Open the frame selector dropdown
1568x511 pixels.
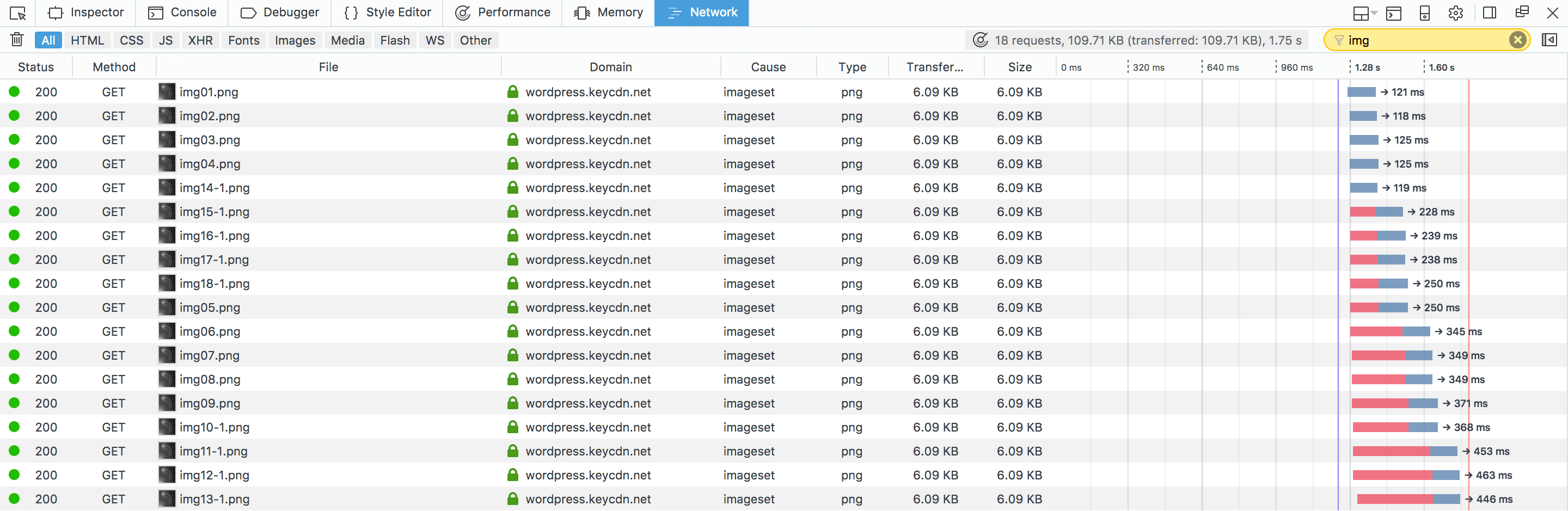tap(1363, 13)
